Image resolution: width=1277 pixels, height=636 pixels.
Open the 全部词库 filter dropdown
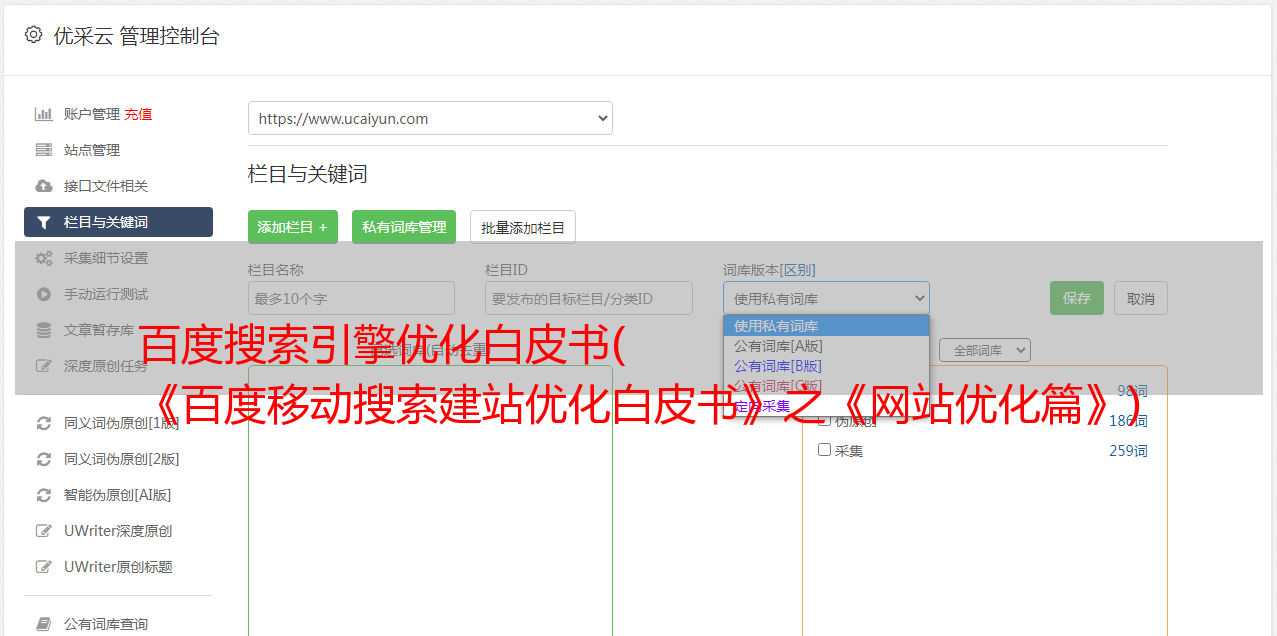click(x=984, y=350)
